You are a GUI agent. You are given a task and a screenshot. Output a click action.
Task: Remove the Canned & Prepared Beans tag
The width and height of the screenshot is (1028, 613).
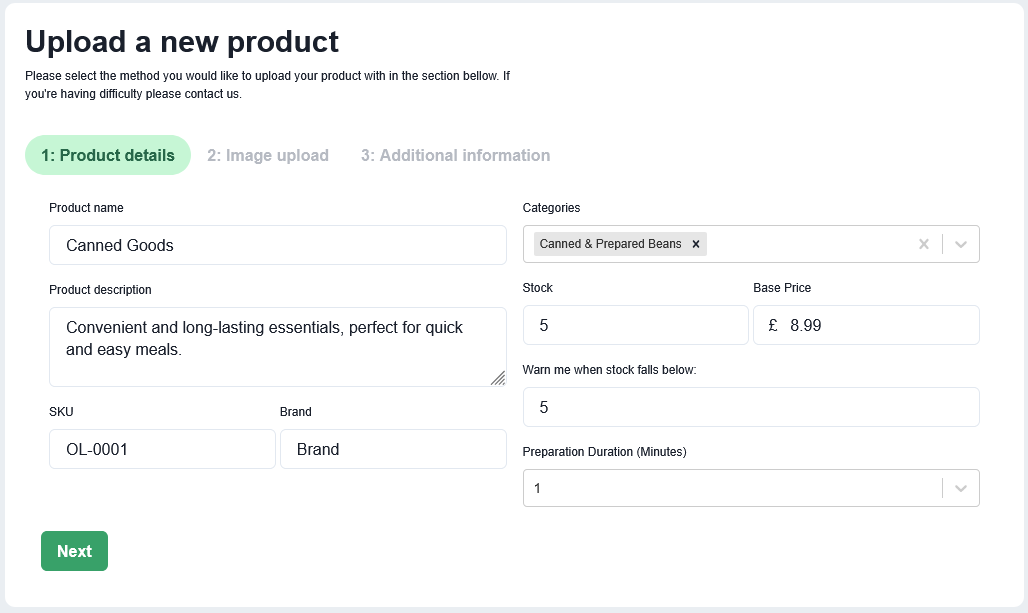[696, 244]
